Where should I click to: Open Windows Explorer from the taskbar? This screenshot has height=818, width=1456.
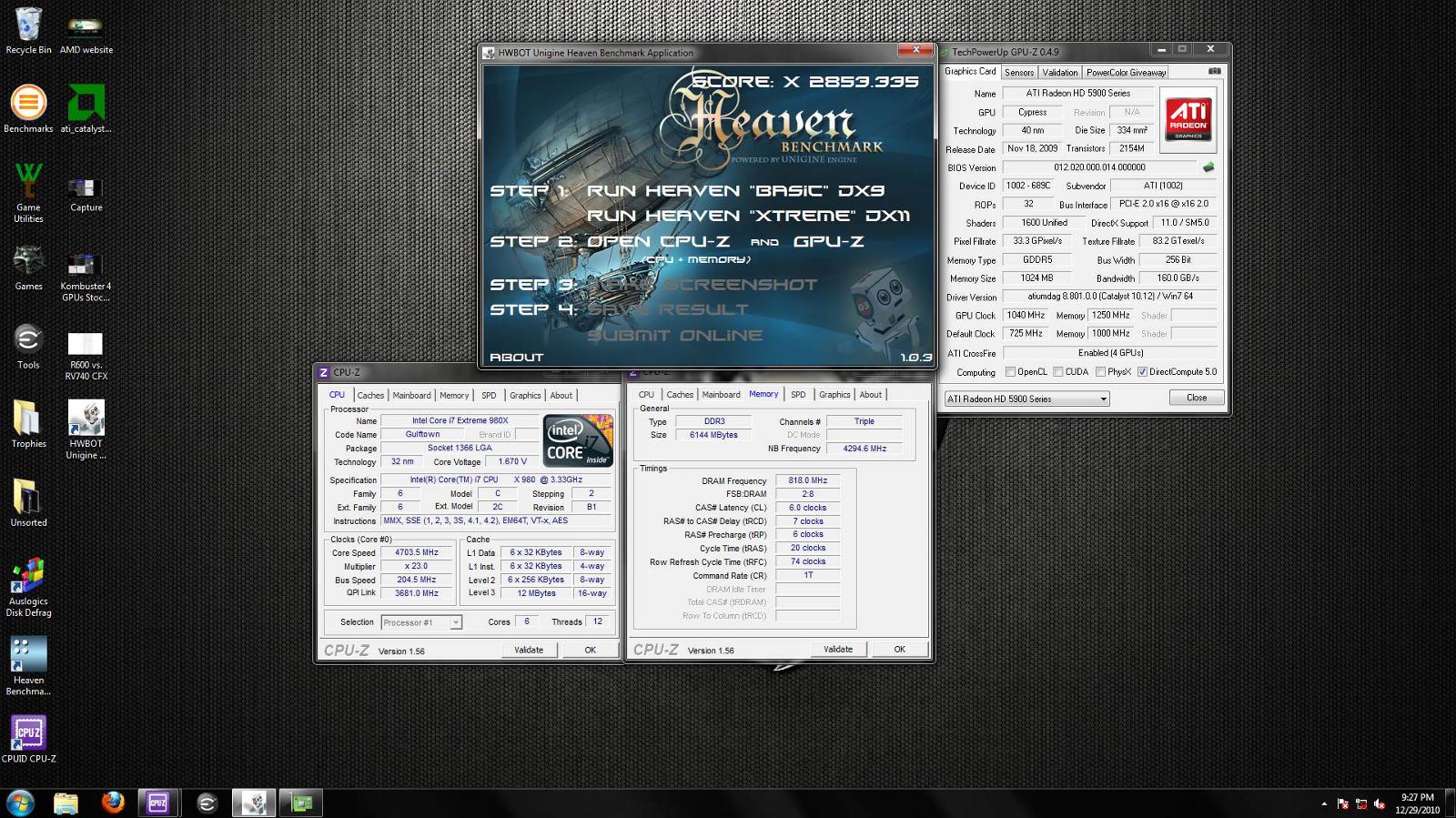66,803
